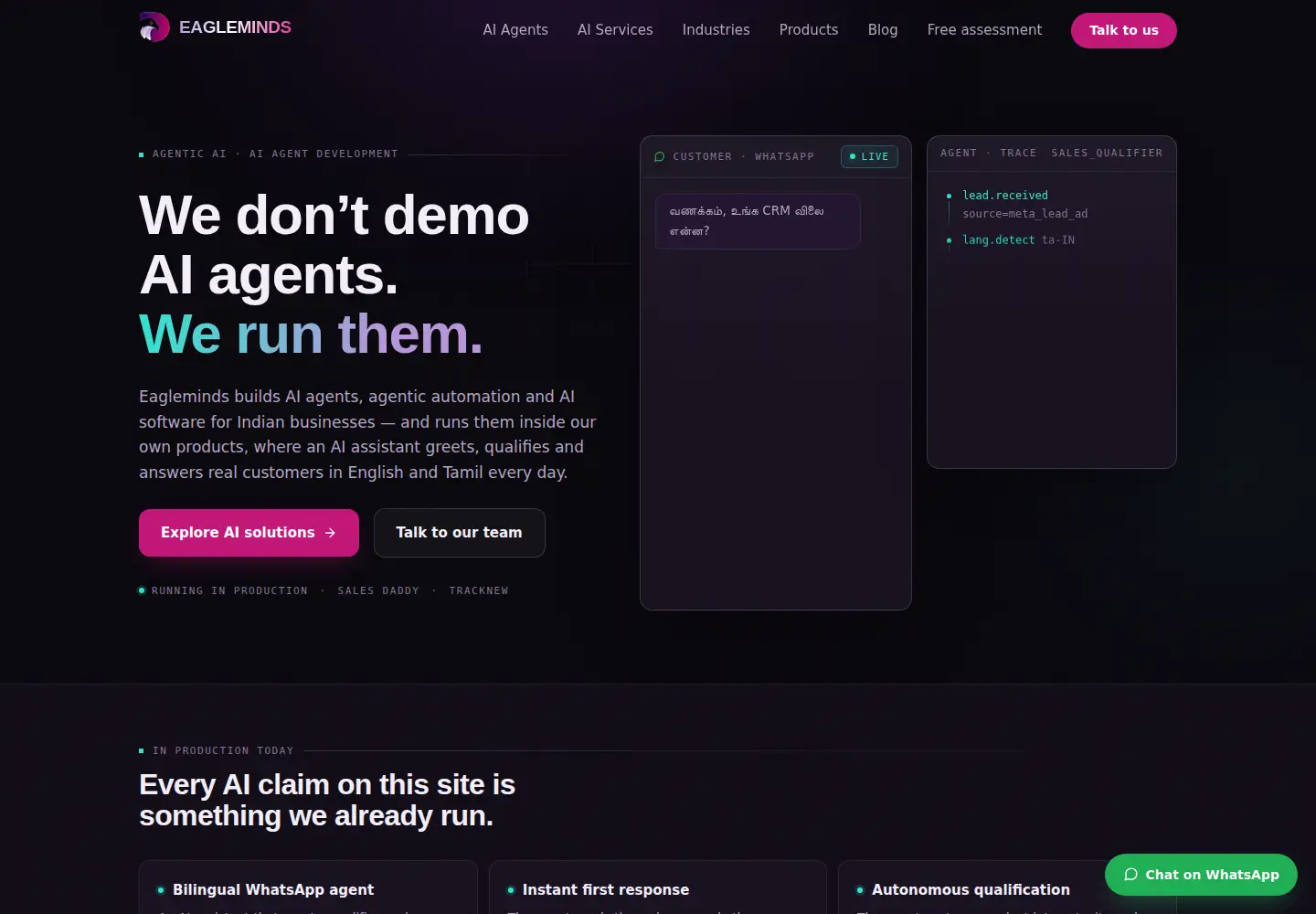Click the SALES DADDY product label
1316x914 pixels.
click(378, 591)
